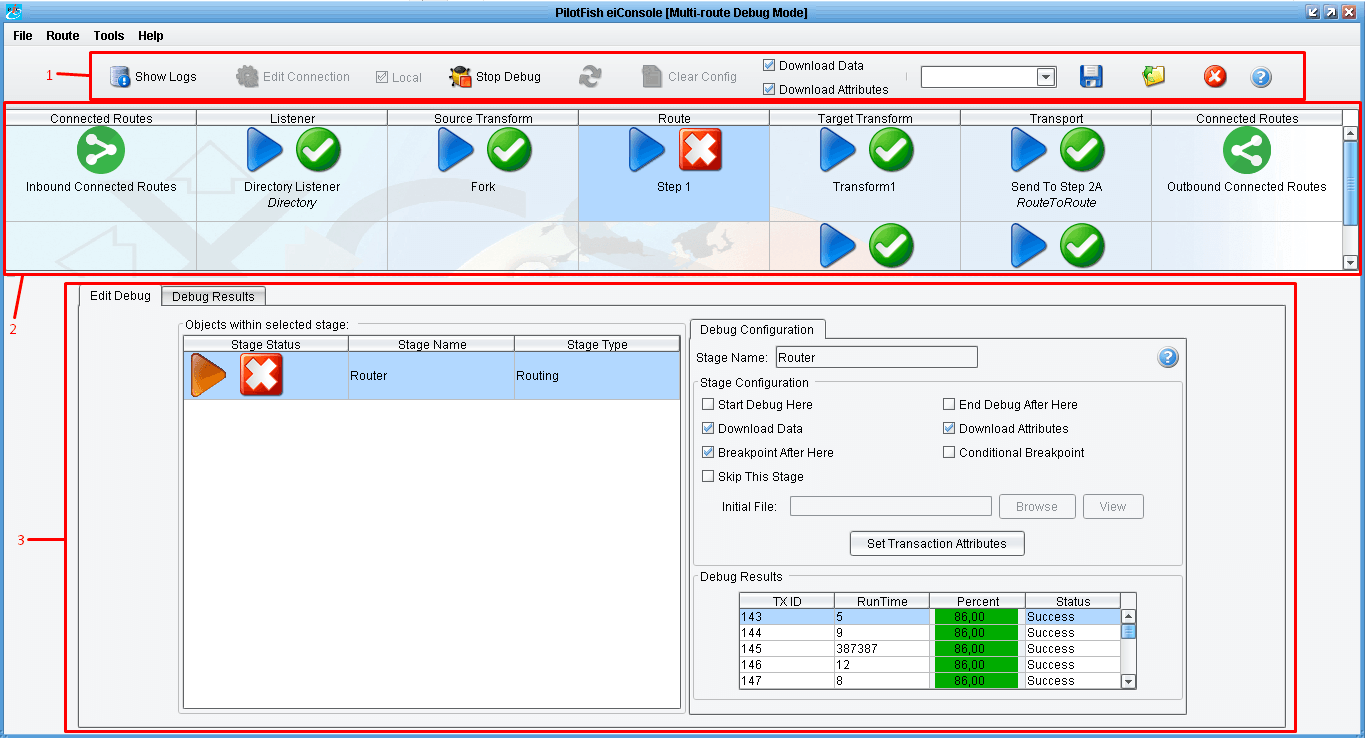This screenshot has width=1365, height=738.
Task: Click Send To Step 2A green checkmark
Action: [1083, 151]
